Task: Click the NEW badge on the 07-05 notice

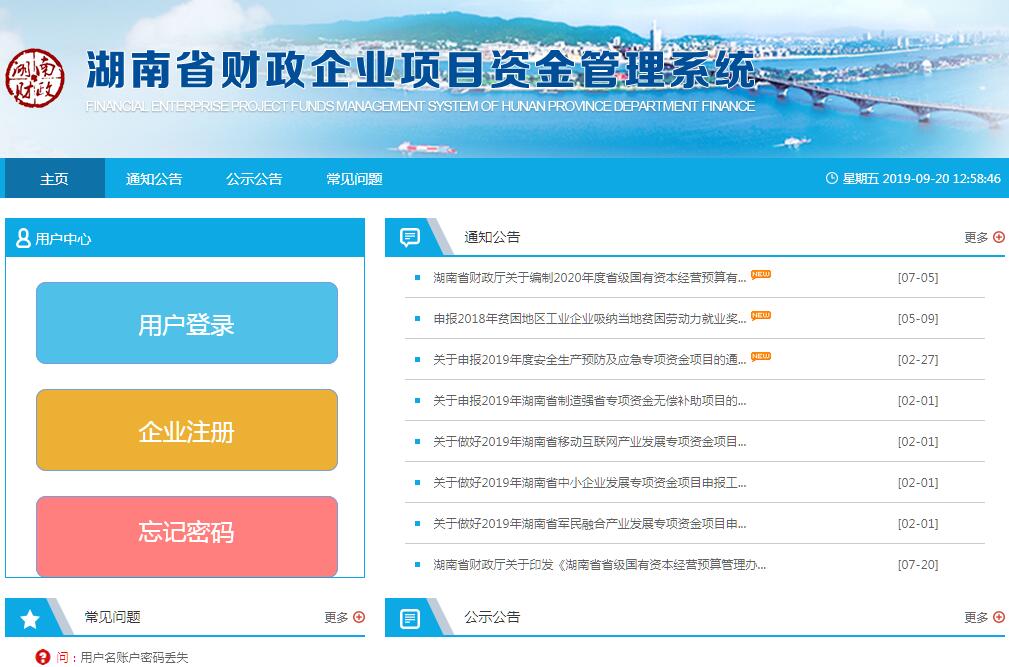Action: (761, 275)
